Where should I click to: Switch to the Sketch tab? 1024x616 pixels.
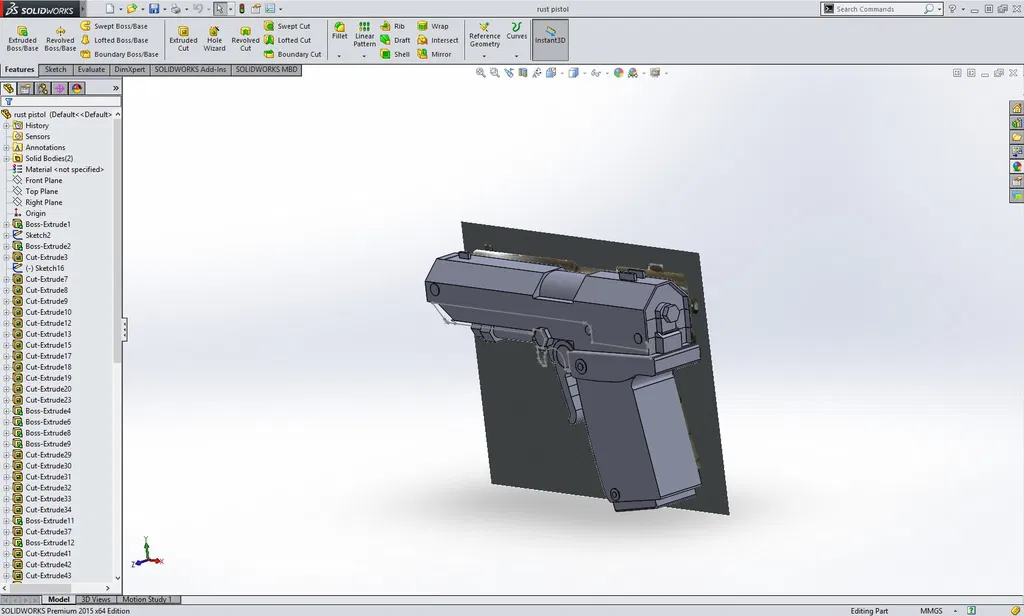point(55,69)
